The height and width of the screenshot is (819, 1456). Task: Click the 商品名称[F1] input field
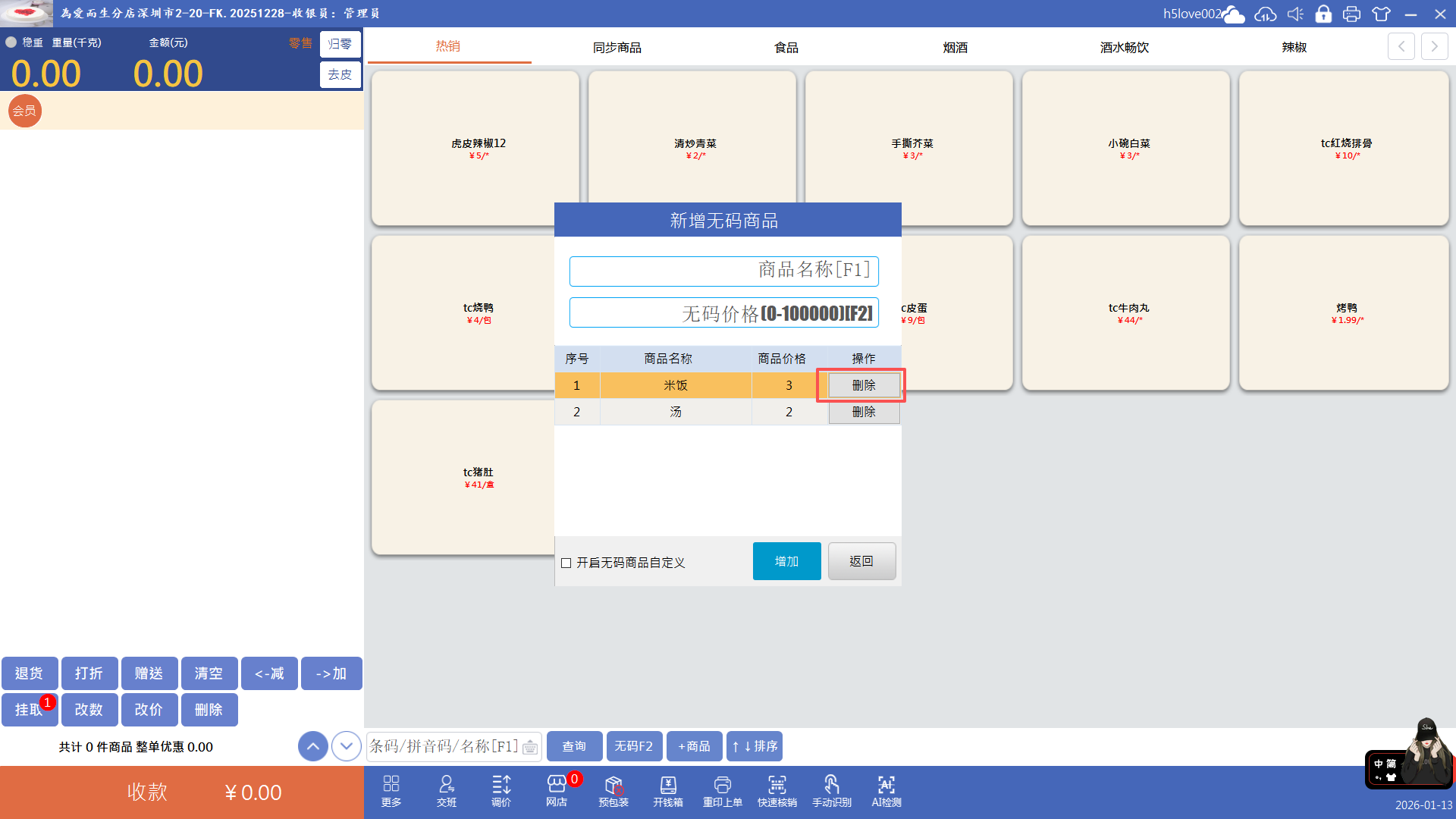coord(723,271)
